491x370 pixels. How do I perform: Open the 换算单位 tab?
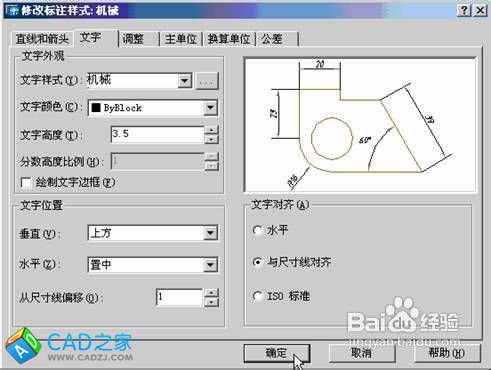point(229,39)
